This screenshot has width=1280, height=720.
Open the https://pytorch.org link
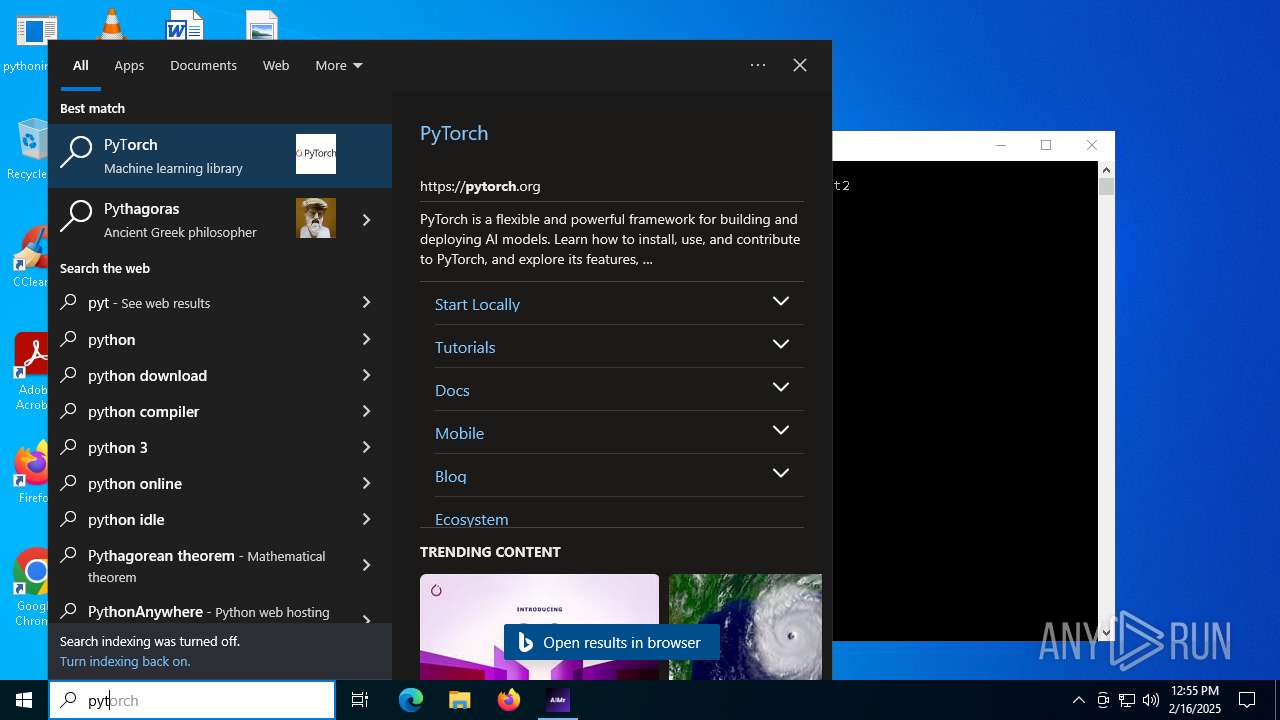(x=480, y=186)
